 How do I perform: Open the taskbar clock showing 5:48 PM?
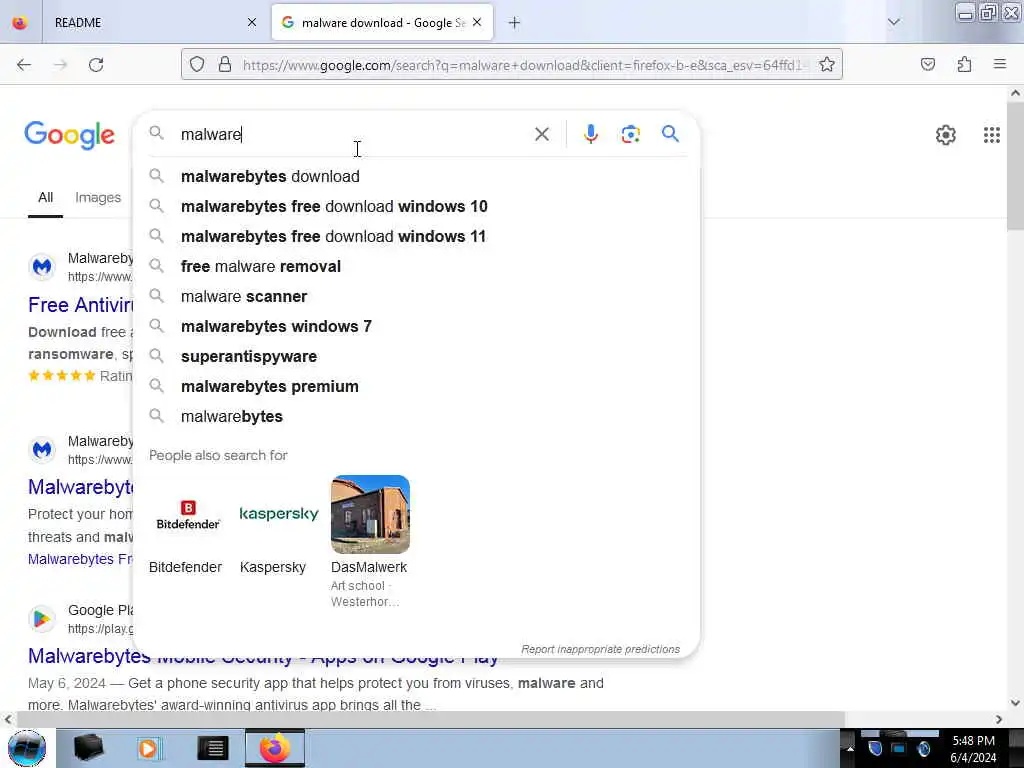point(973,749)
